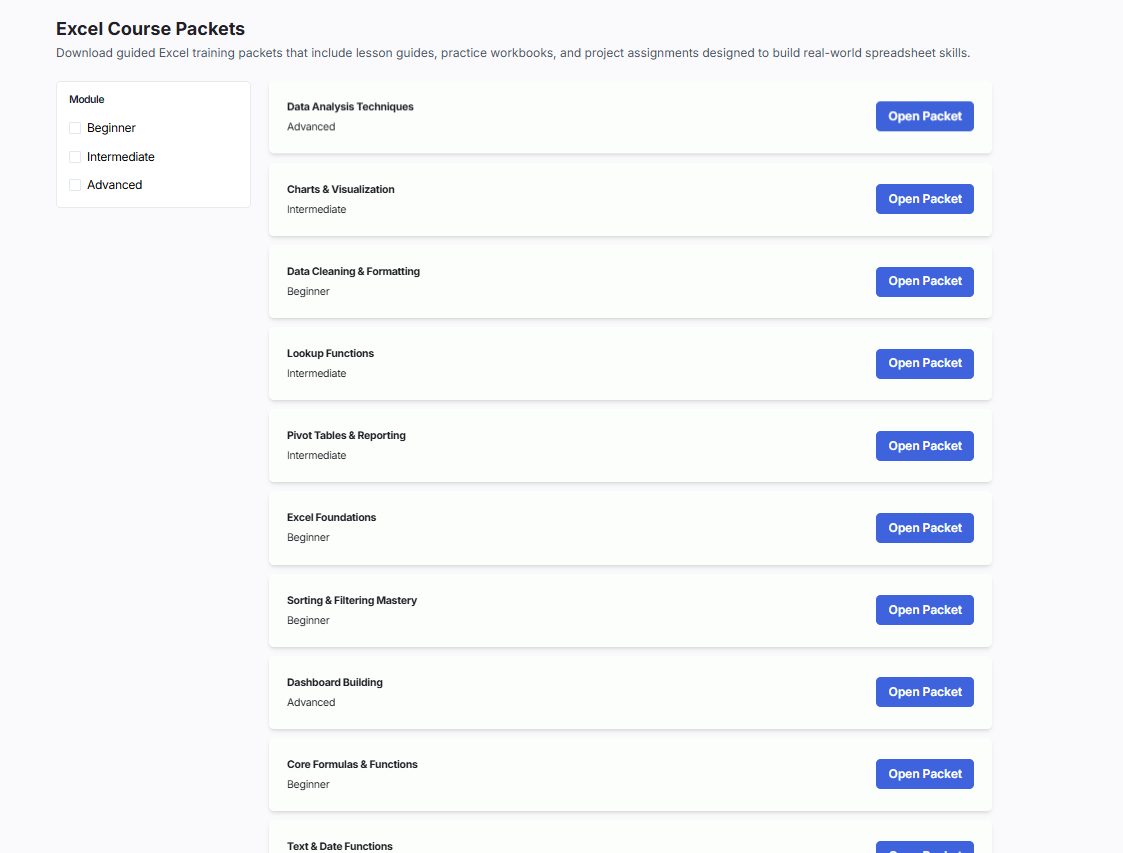Check the Advanced module filter
The width and height of the screenshot is (1123, 853).
75,185
